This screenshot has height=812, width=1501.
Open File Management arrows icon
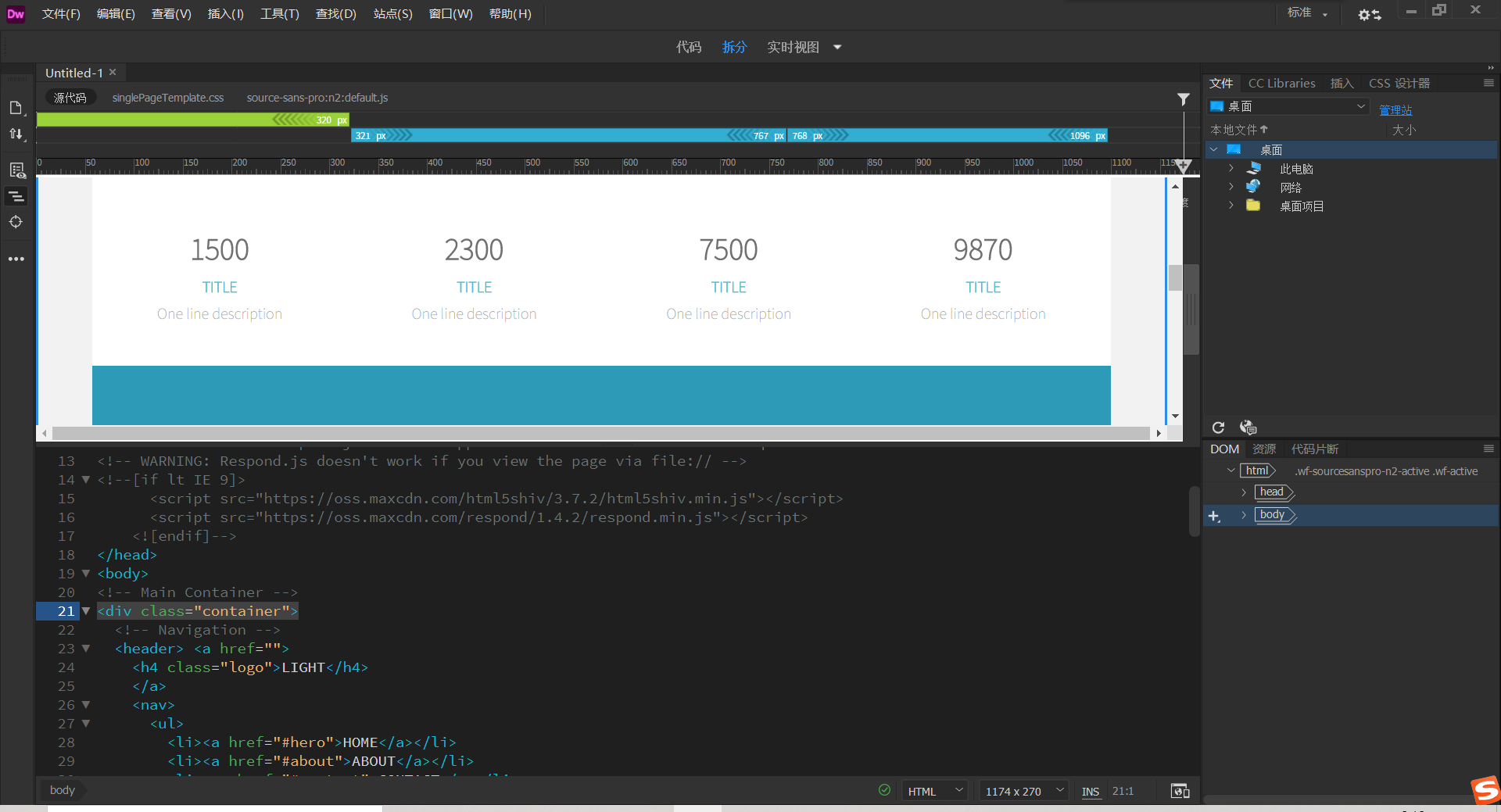point(16,134)
